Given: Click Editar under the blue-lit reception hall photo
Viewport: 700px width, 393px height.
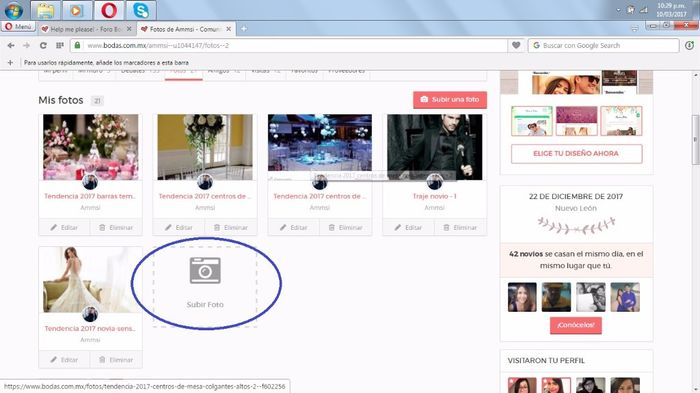Looking at the screenshot, I should [x=294, y=227].
